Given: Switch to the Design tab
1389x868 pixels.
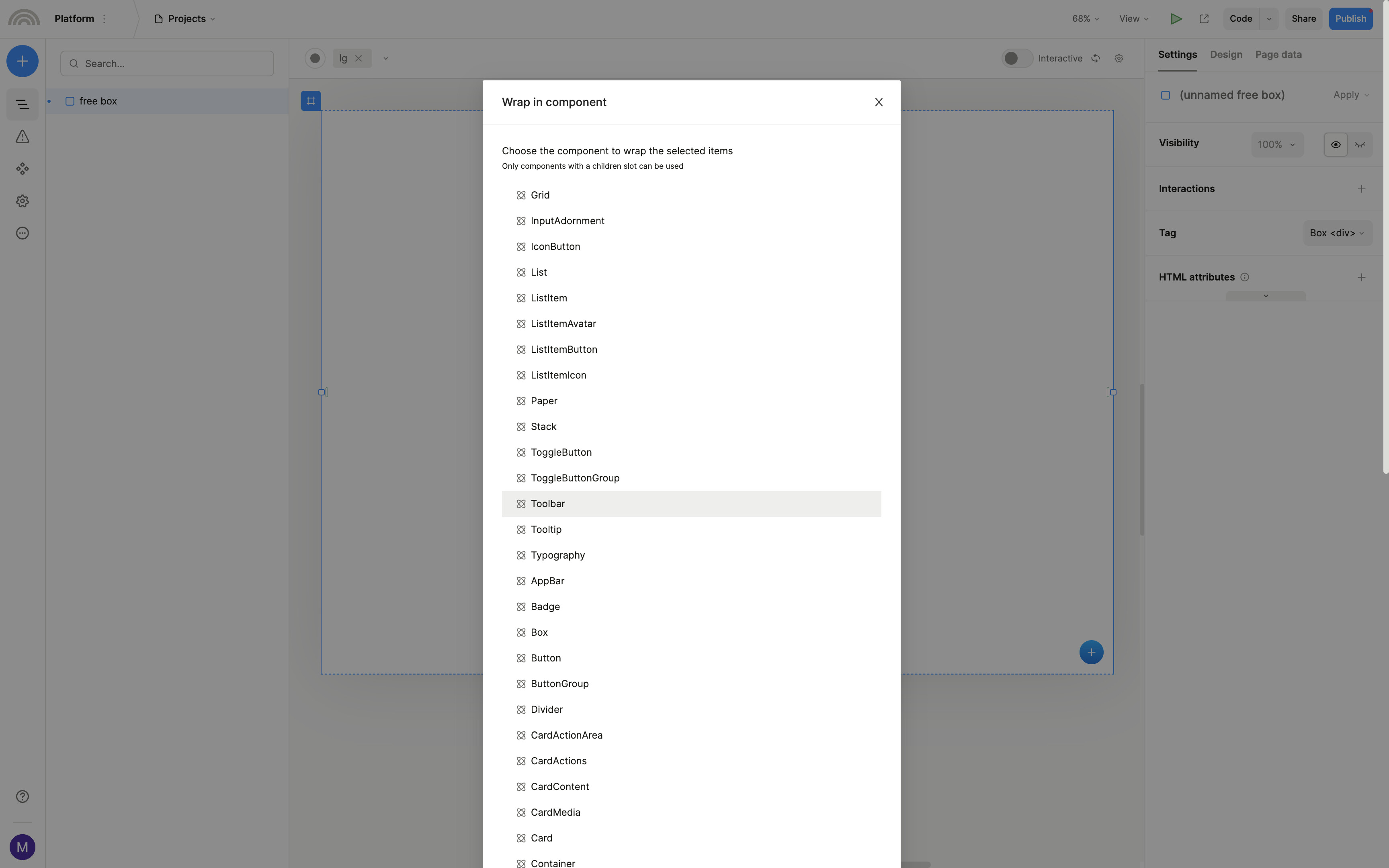Looking at the screenshot, I should click(x=1226, y=55).
